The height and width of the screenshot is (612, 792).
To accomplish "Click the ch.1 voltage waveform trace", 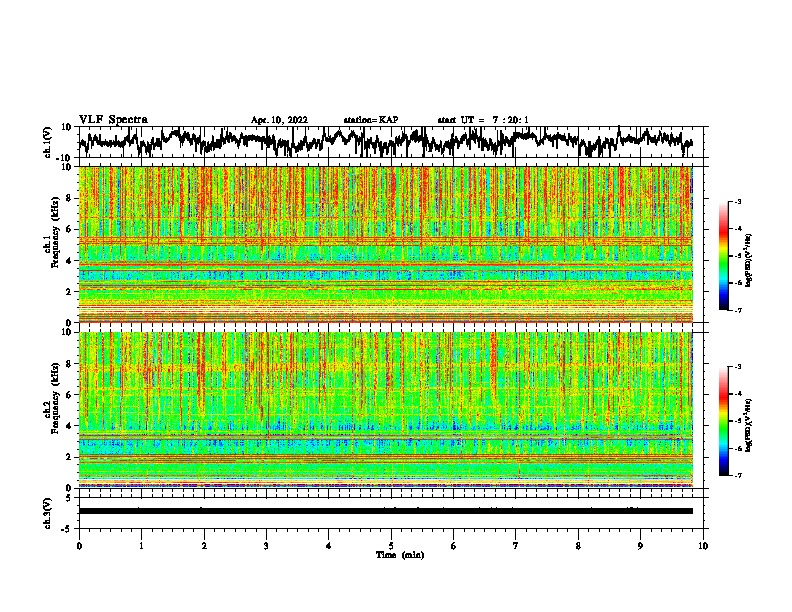I will (x=386, y=141).
